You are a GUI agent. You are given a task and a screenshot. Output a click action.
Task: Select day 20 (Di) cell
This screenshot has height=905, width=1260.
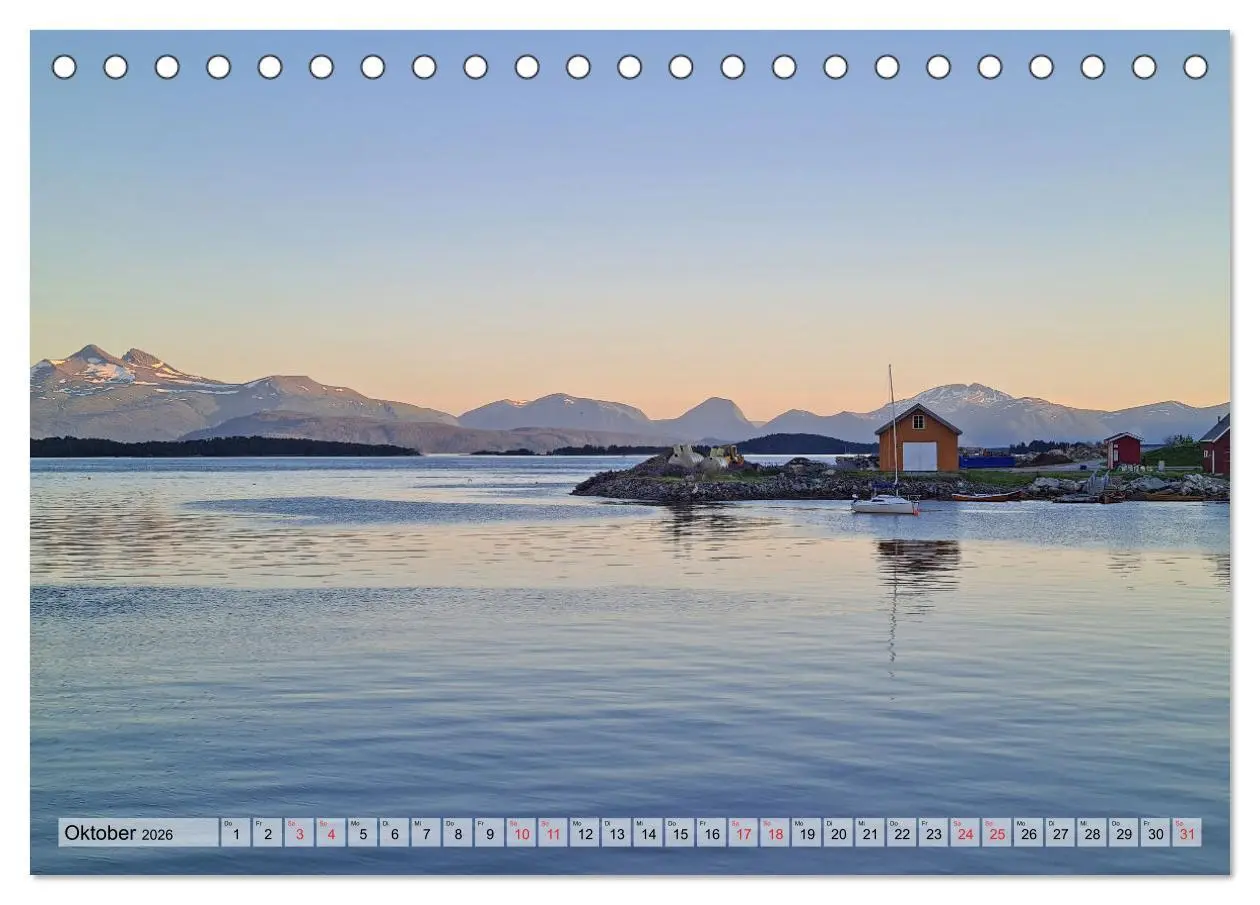(839, 833)
